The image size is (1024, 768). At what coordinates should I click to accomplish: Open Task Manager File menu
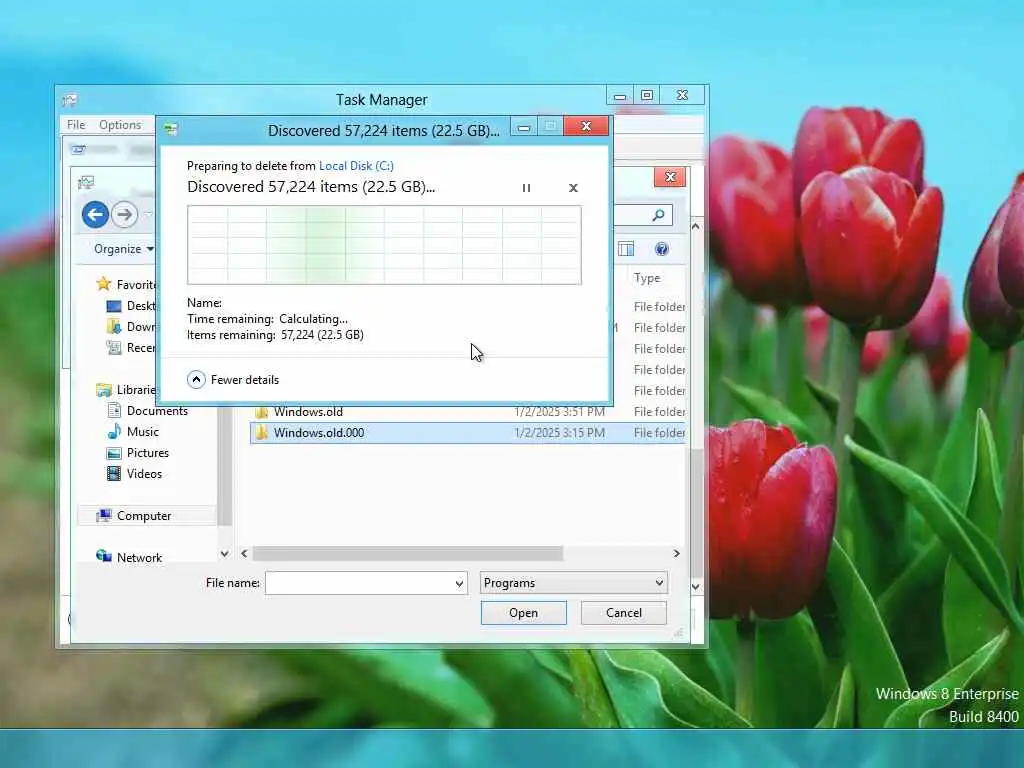click(76, 125)
